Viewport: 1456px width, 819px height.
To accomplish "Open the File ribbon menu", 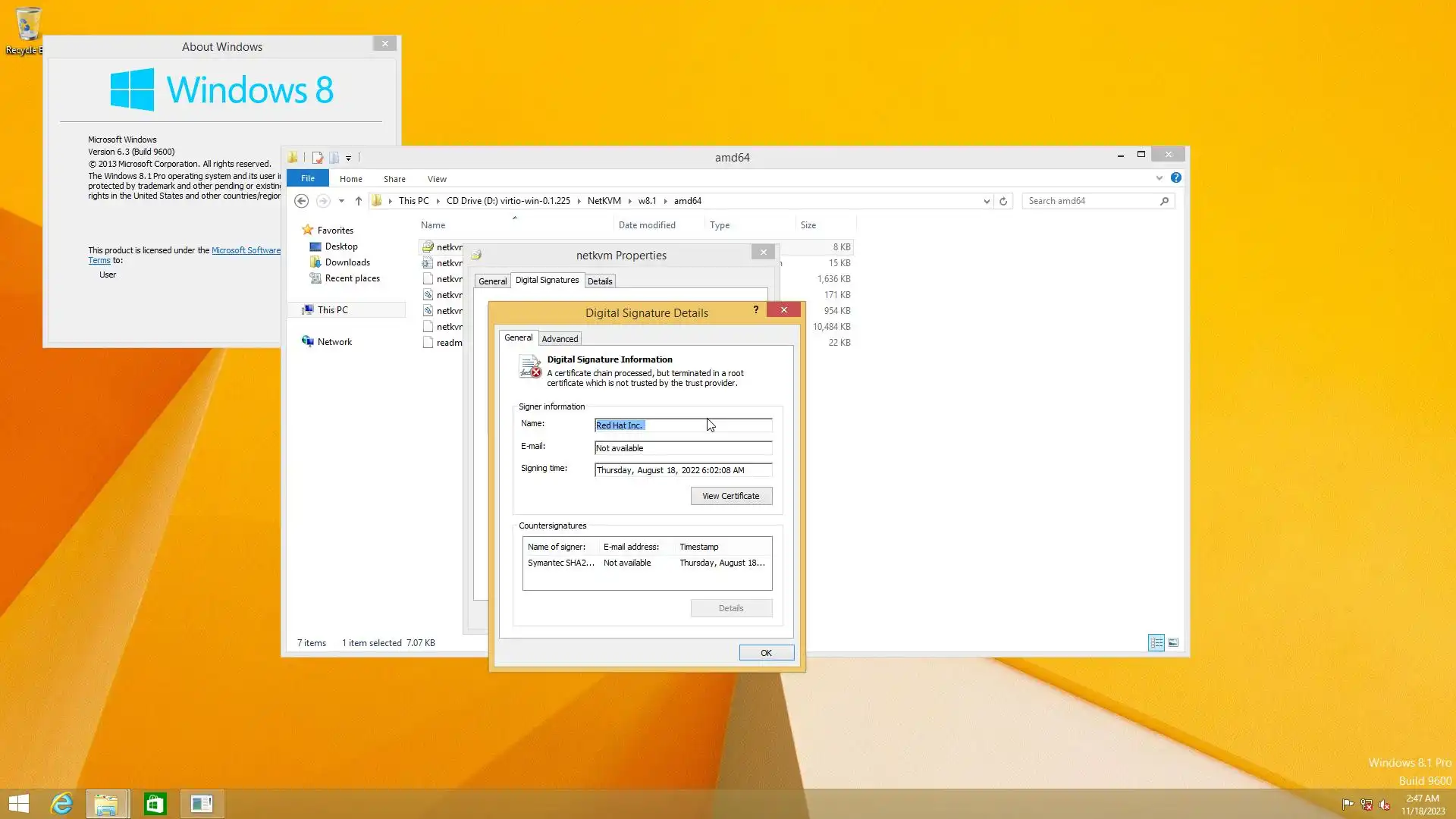I will point(307,178).
